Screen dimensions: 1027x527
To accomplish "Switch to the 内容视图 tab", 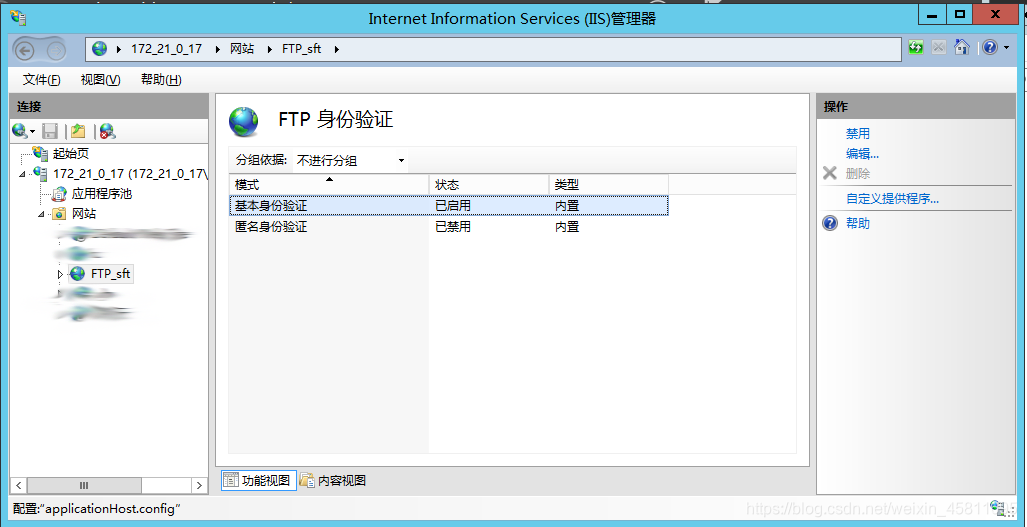I will (333, 481).
